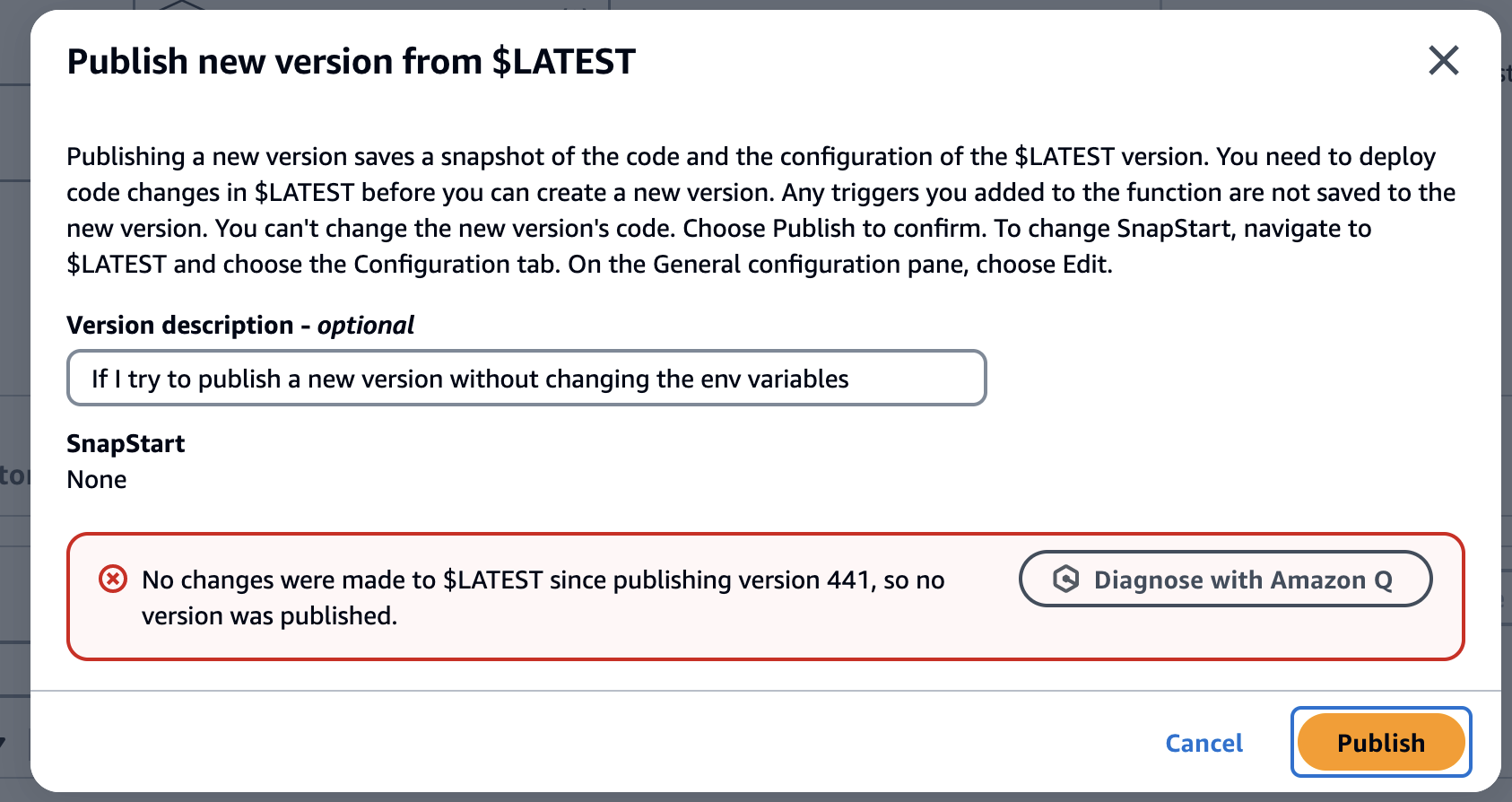Click the partially hidden 'tor' text behind dialog
The width and height of the screenshot is (1512, 802).
14,475
